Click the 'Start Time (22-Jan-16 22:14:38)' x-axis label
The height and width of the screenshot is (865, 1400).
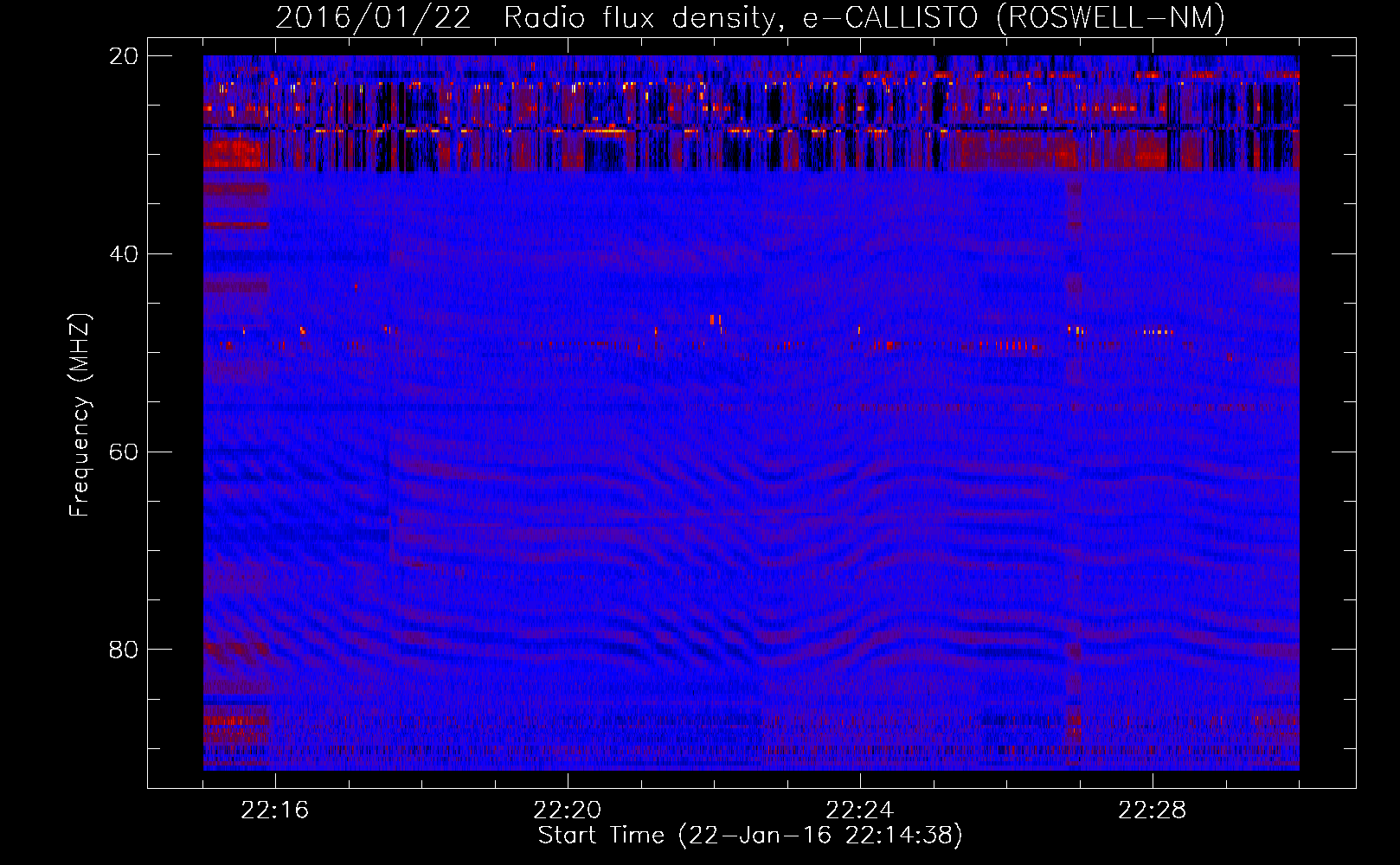click(x=750, y=836)
